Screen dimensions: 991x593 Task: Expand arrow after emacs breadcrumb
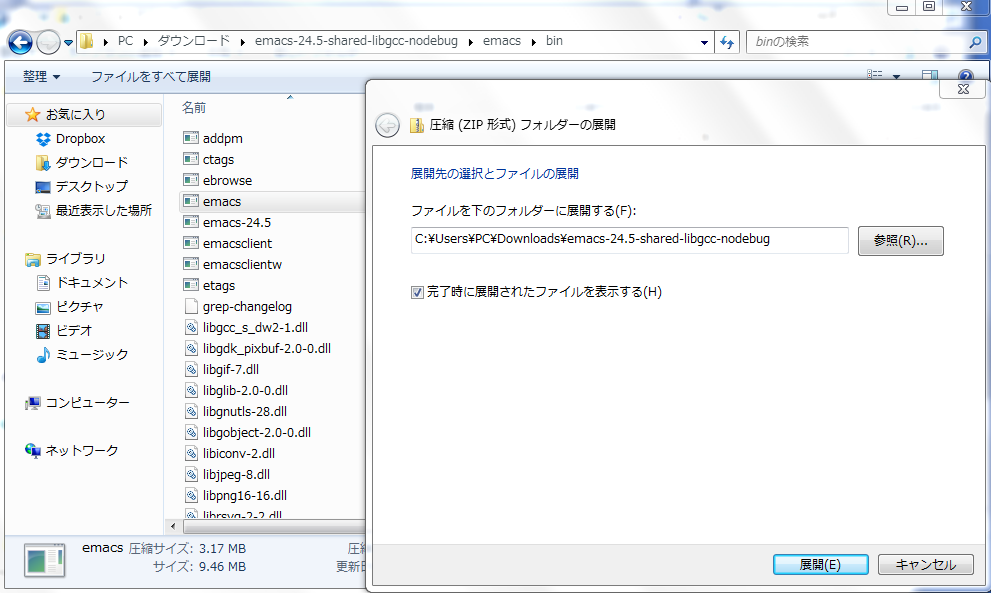533,42
